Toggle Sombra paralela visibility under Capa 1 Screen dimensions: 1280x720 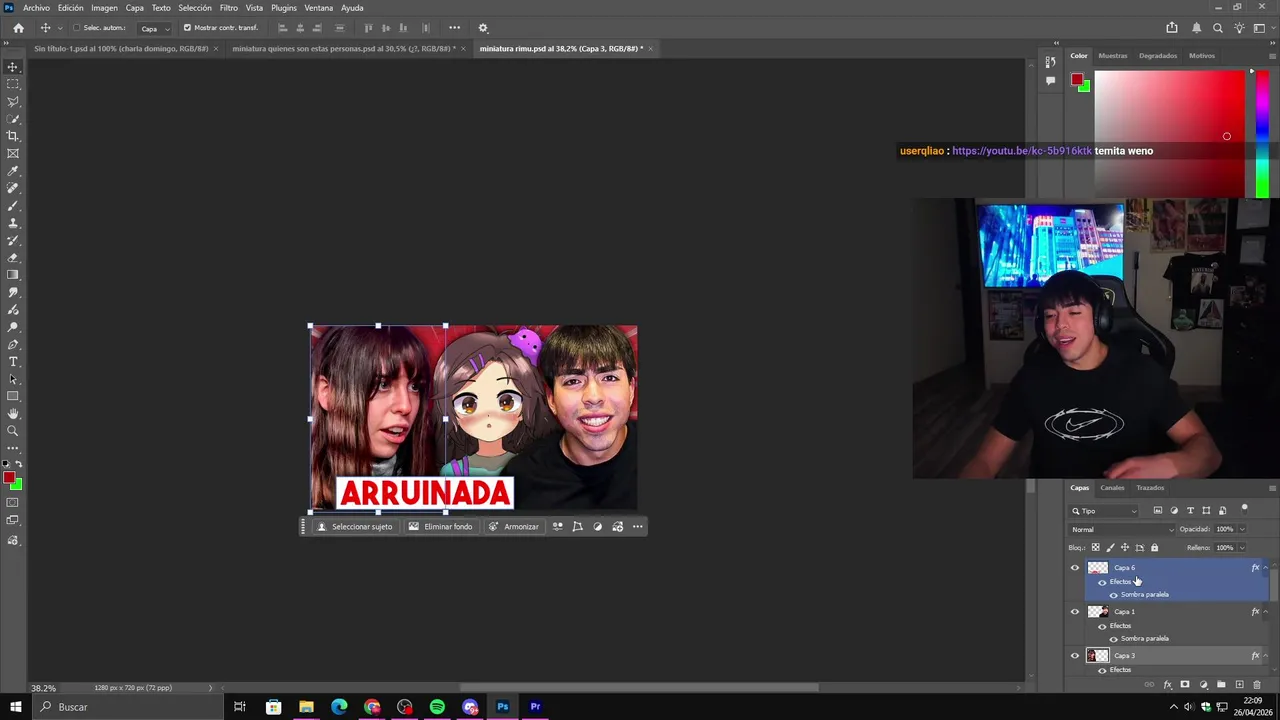point(1113,639)
